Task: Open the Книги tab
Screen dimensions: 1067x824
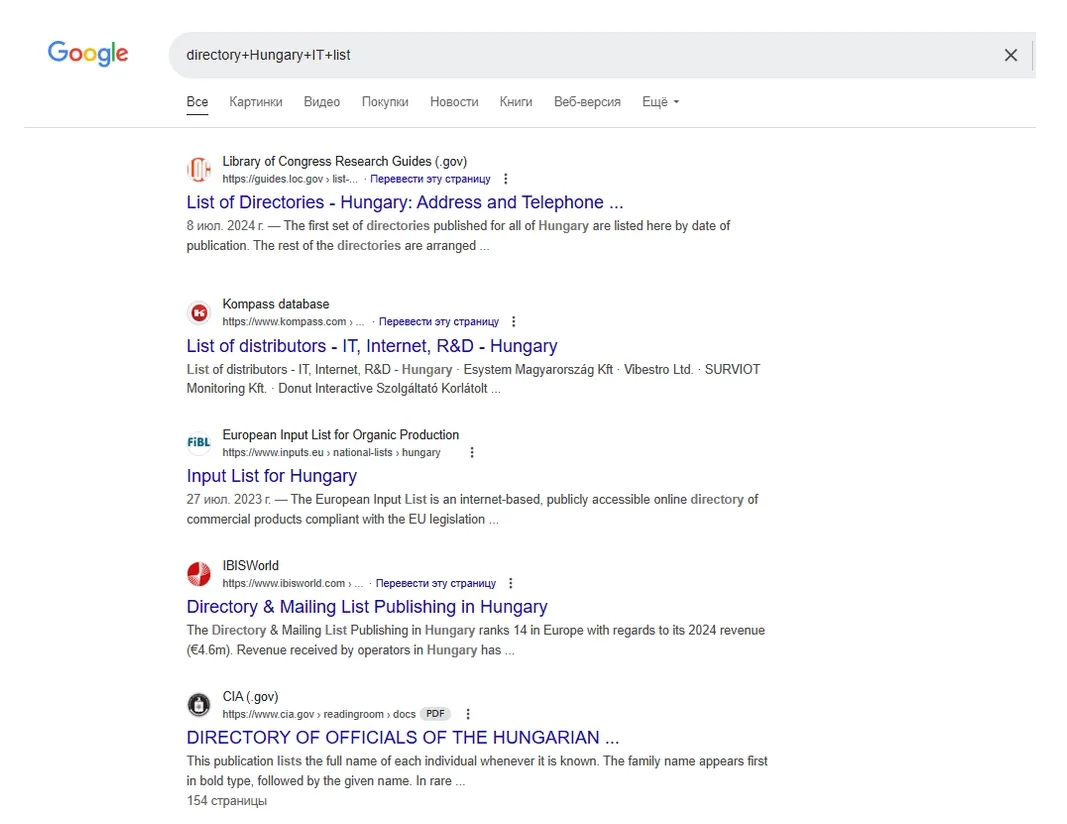Action: [x=516, y=101]
